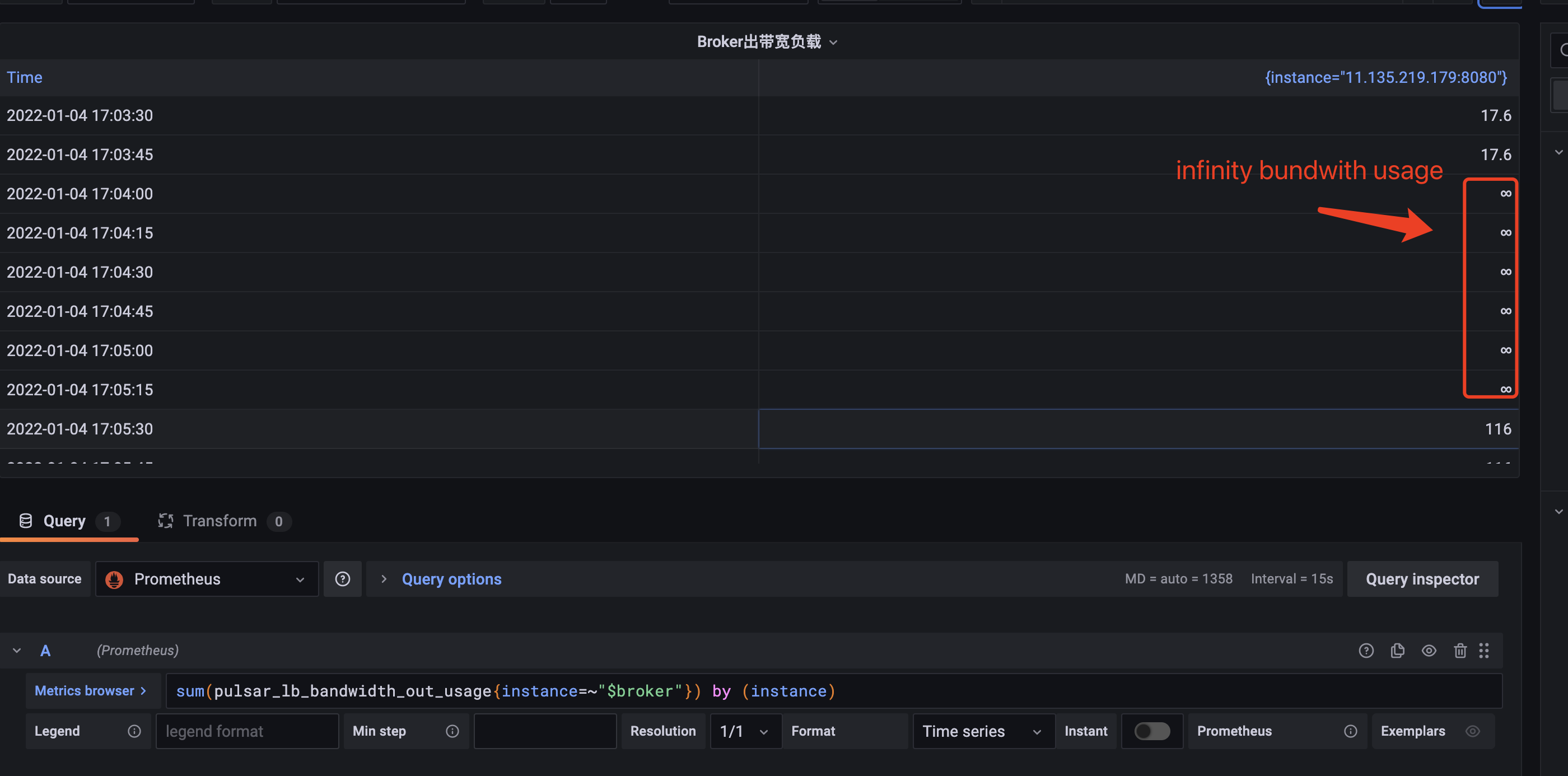The width and height of the screenshot is (1568, 776).
Task: Open the Time series format dropdown
Action: pyautogui.click(x=982, y=731)
